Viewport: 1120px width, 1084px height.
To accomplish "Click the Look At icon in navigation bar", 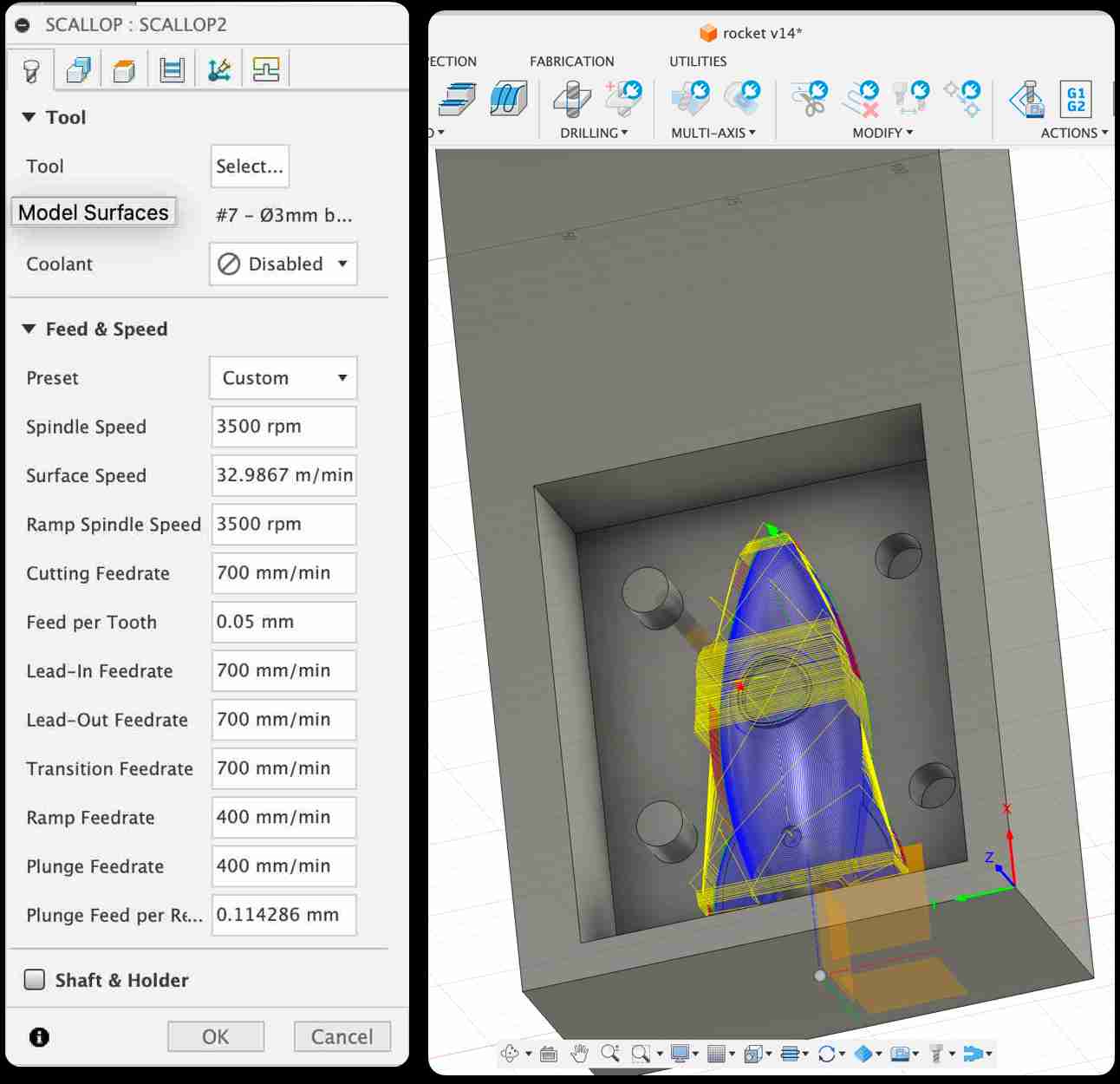I will (548, 1054).
